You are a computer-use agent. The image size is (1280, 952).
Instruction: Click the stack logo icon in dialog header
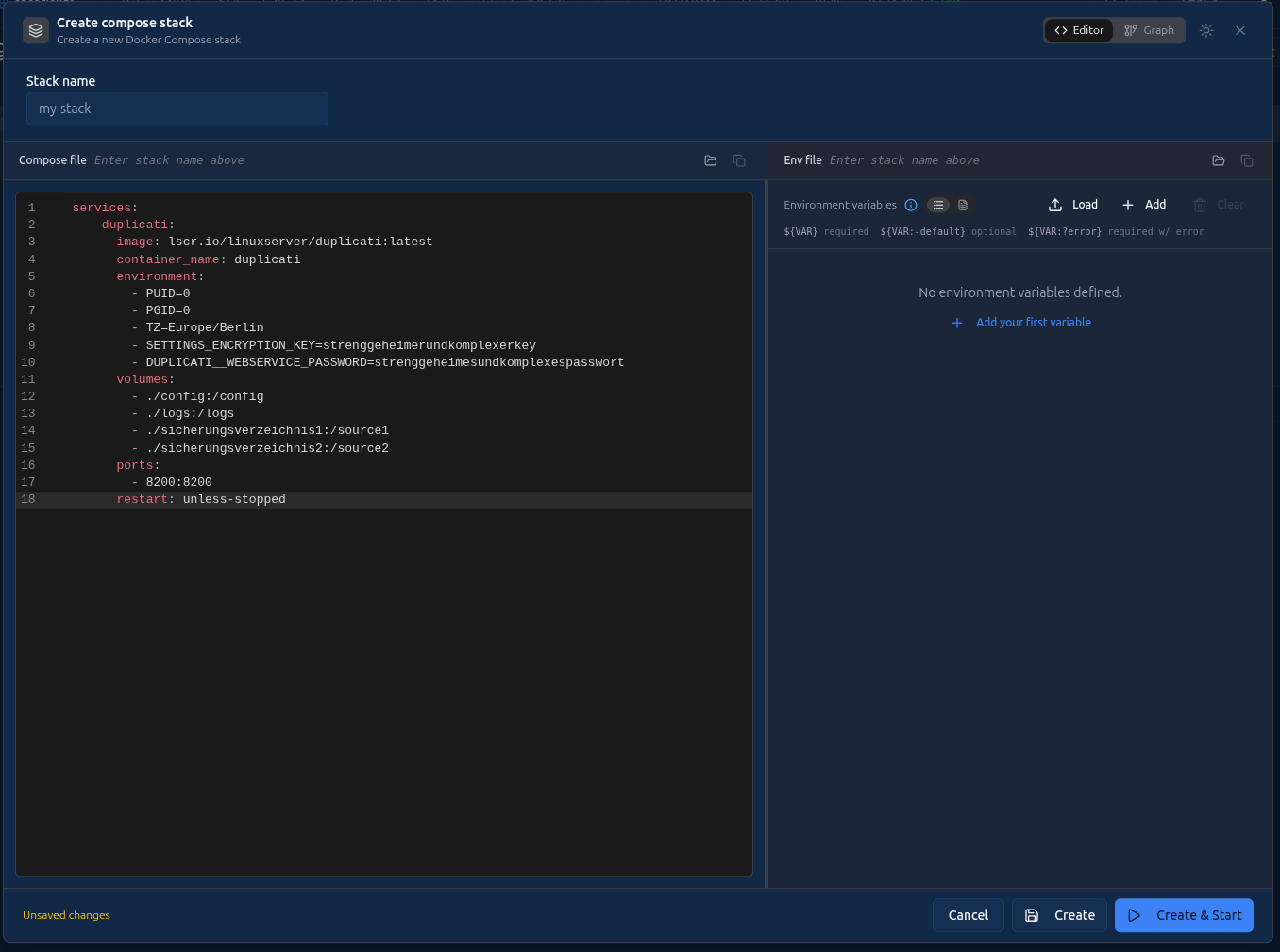[x=35, y=30]
